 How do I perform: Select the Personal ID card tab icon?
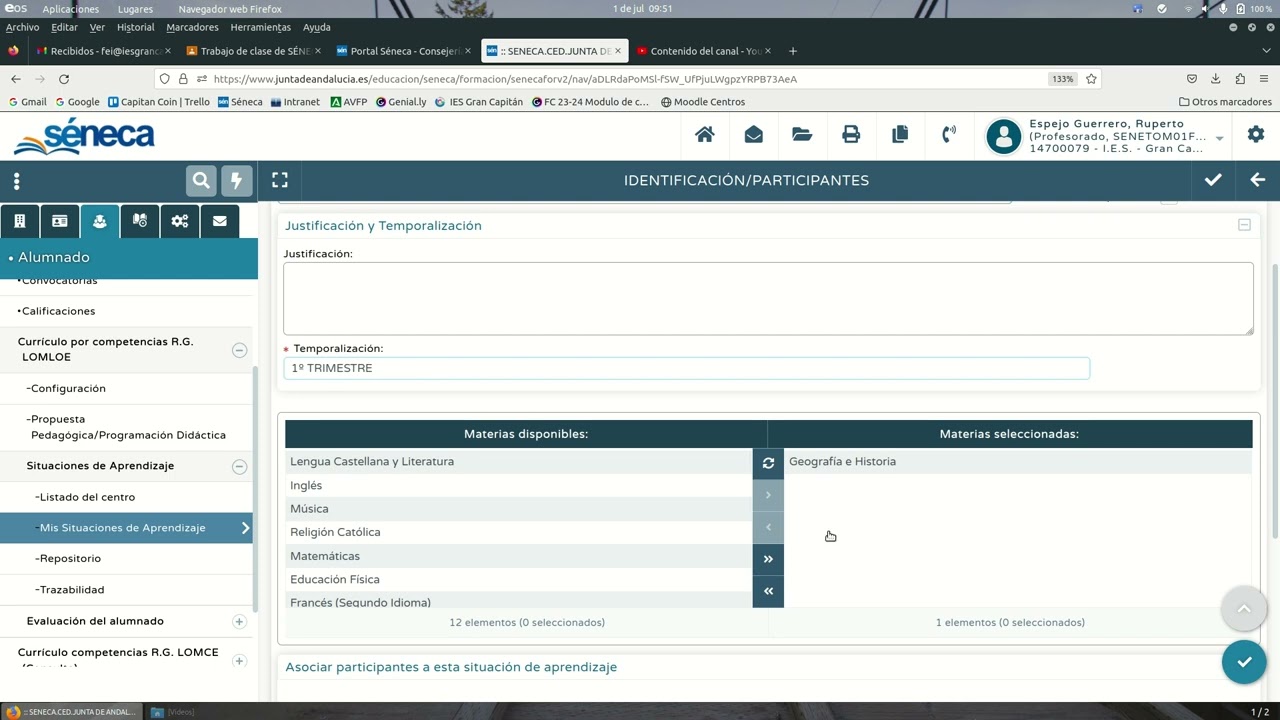coord(60,221)
